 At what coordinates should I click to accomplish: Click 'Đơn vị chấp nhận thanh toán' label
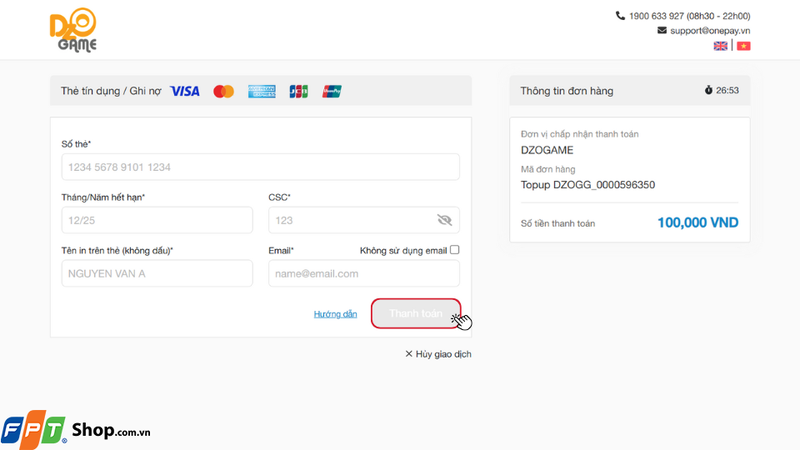point(580,134)
